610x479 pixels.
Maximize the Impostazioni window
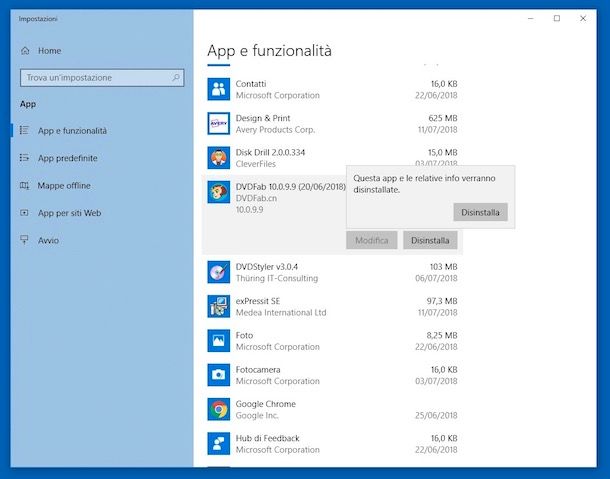coord(557,18)
